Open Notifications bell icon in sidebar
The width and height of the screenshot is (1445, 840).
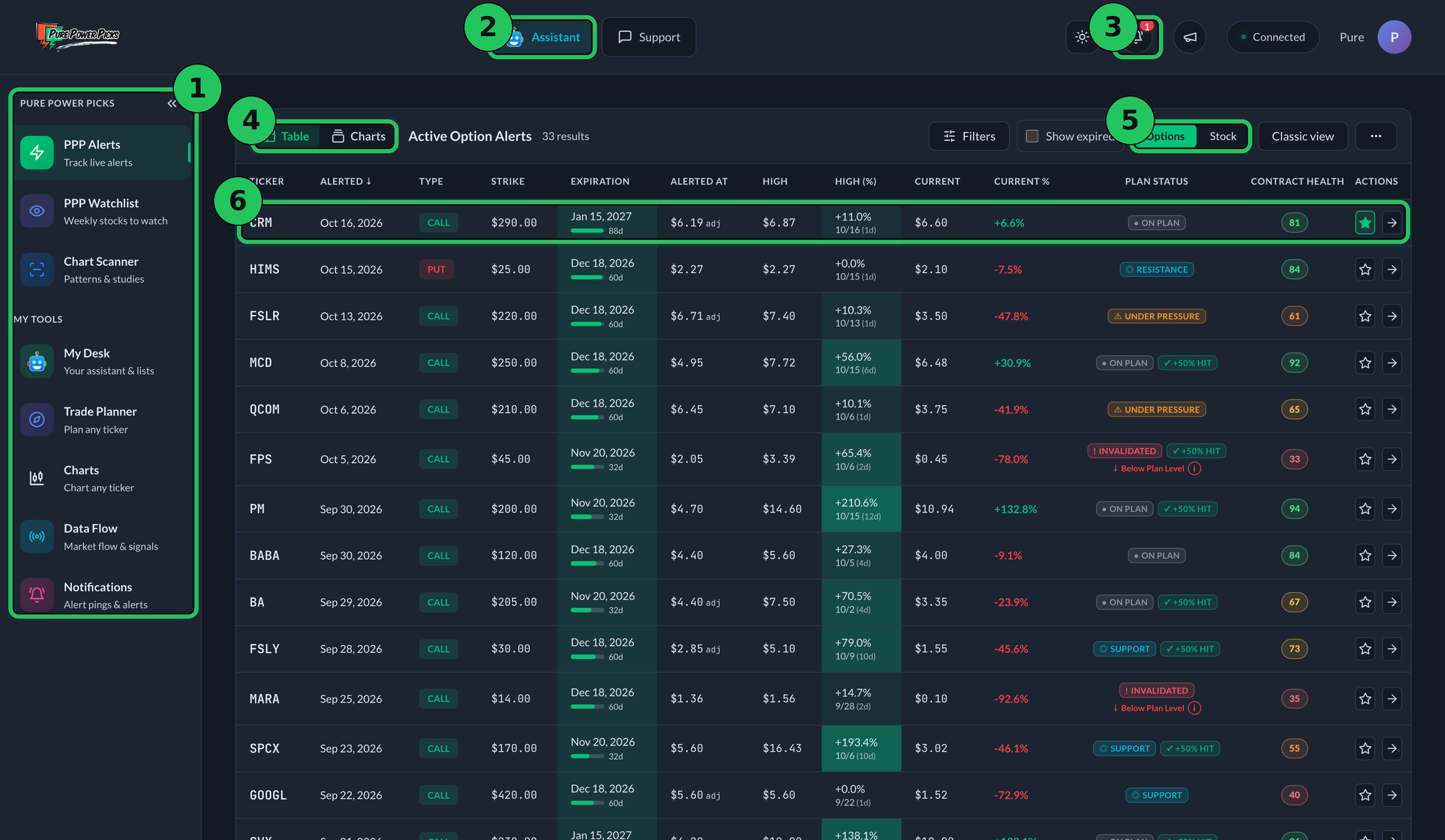(x=37, y=594)
